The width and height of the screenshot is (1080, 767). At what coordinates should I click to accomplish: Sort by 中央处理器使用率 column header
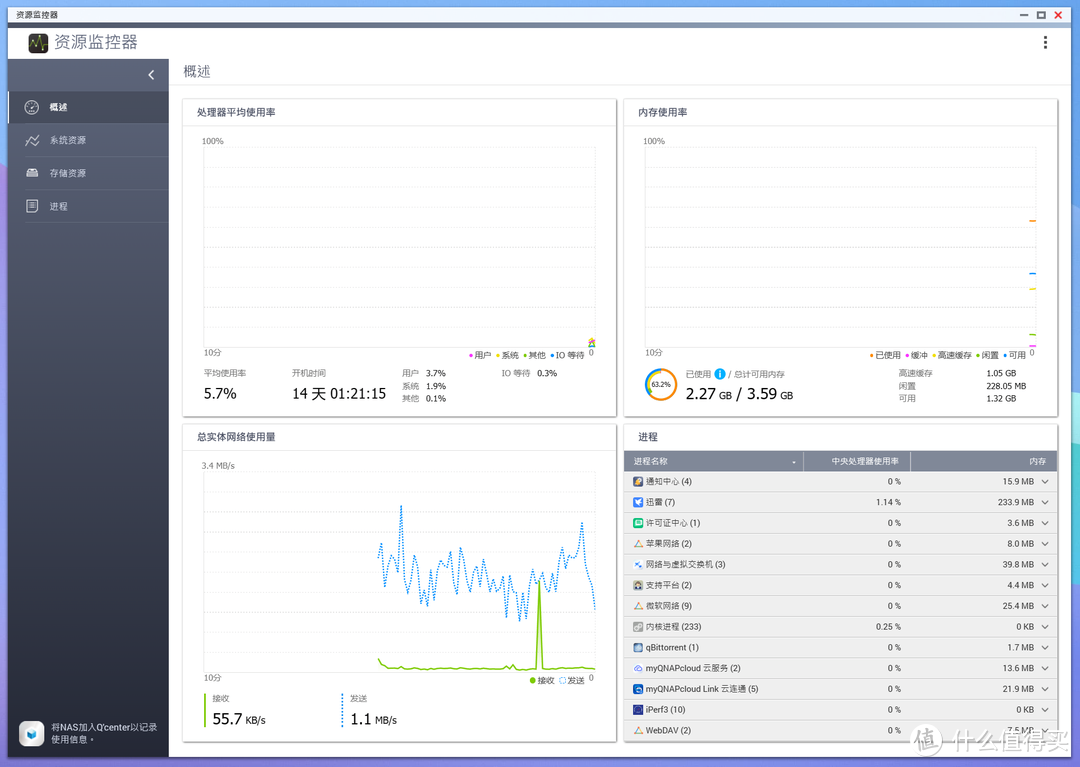[857, 461]
